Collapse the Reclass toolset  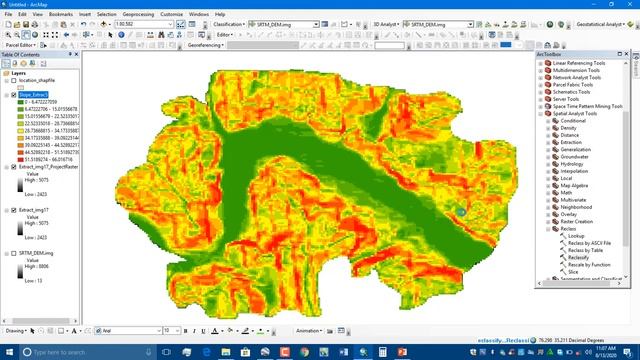point(548,229)
